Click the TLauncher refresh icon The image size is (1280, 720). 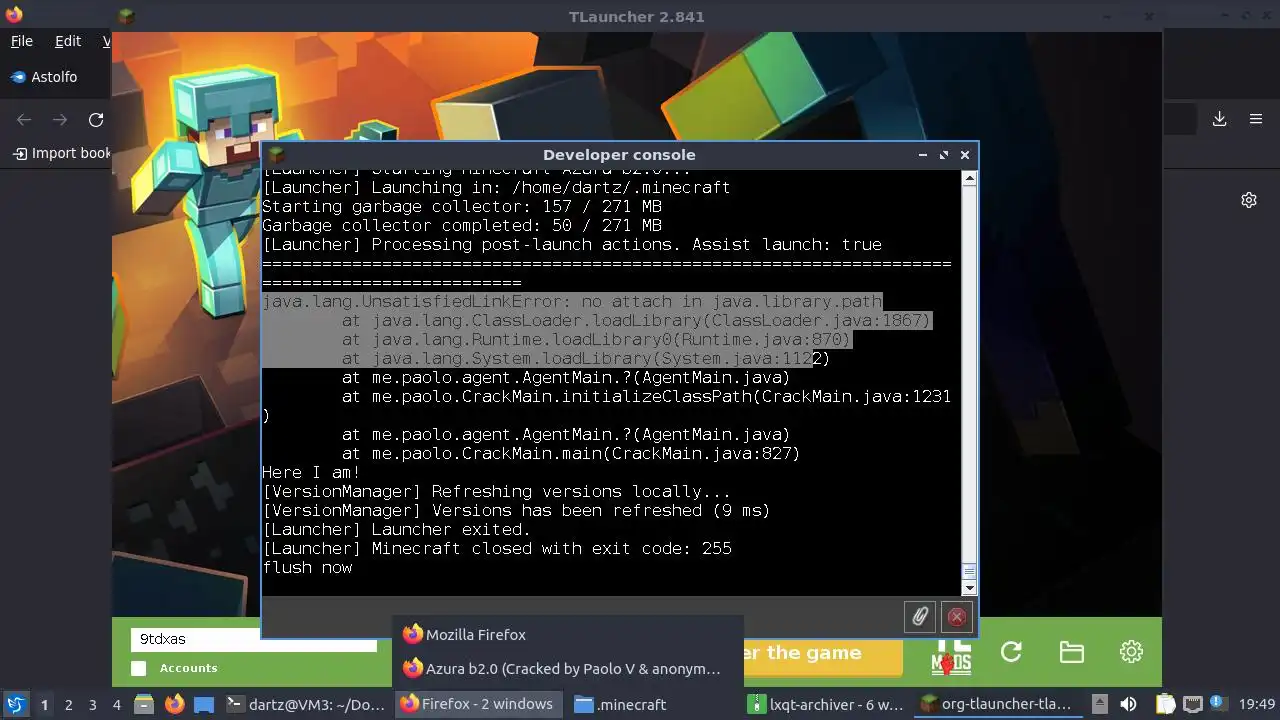click(1011, 652)
